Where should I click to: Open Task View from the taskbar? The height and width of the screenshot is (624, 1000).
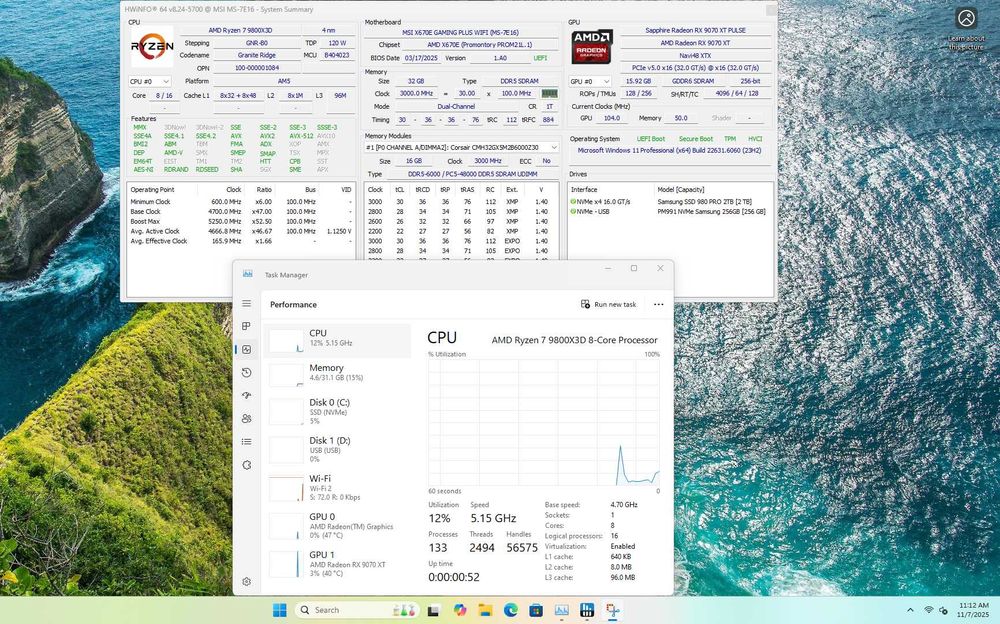point(434,610)
